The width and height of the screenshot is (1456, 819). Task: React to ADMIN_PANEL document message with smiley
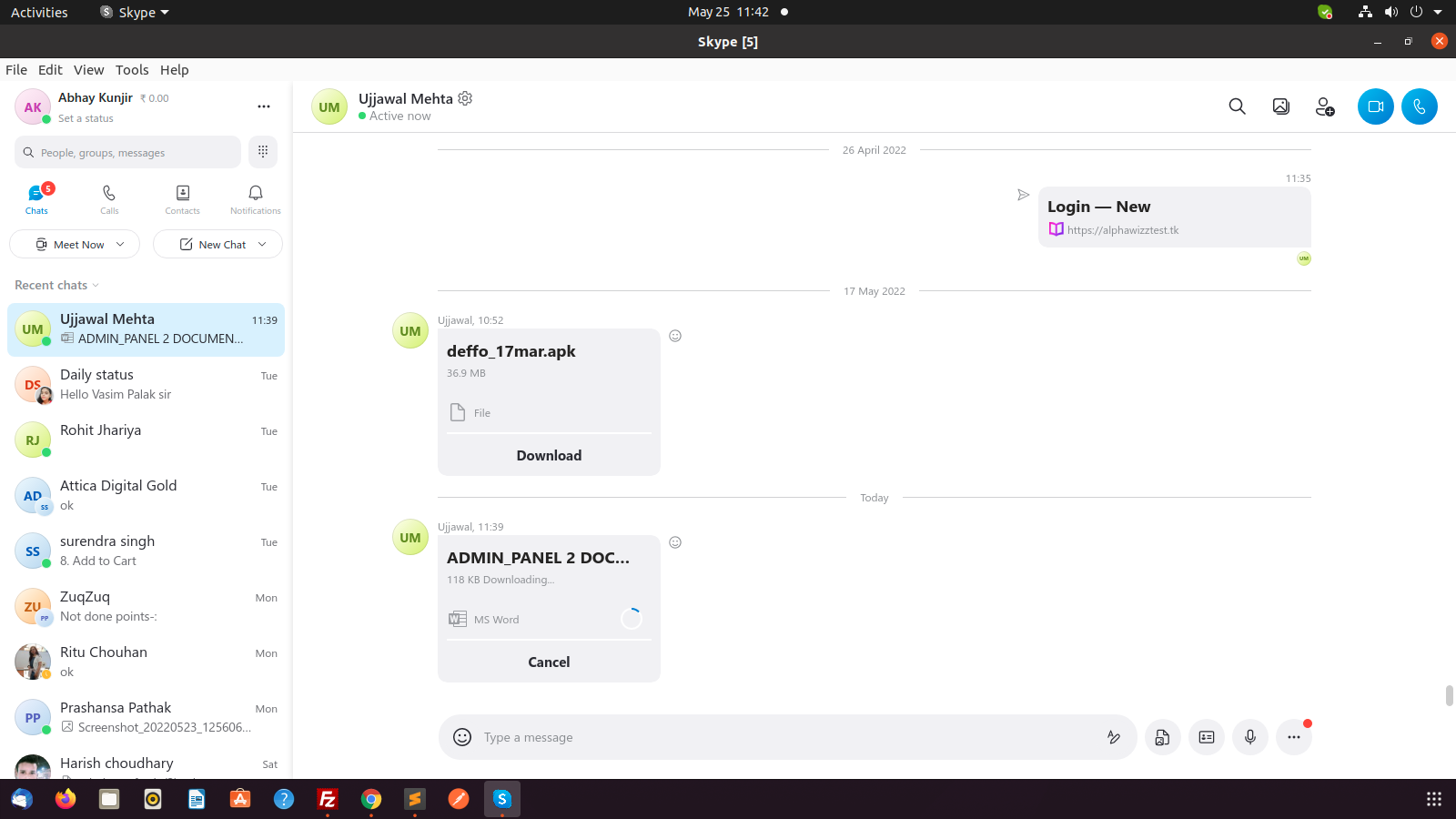click(x=675, y=542)
